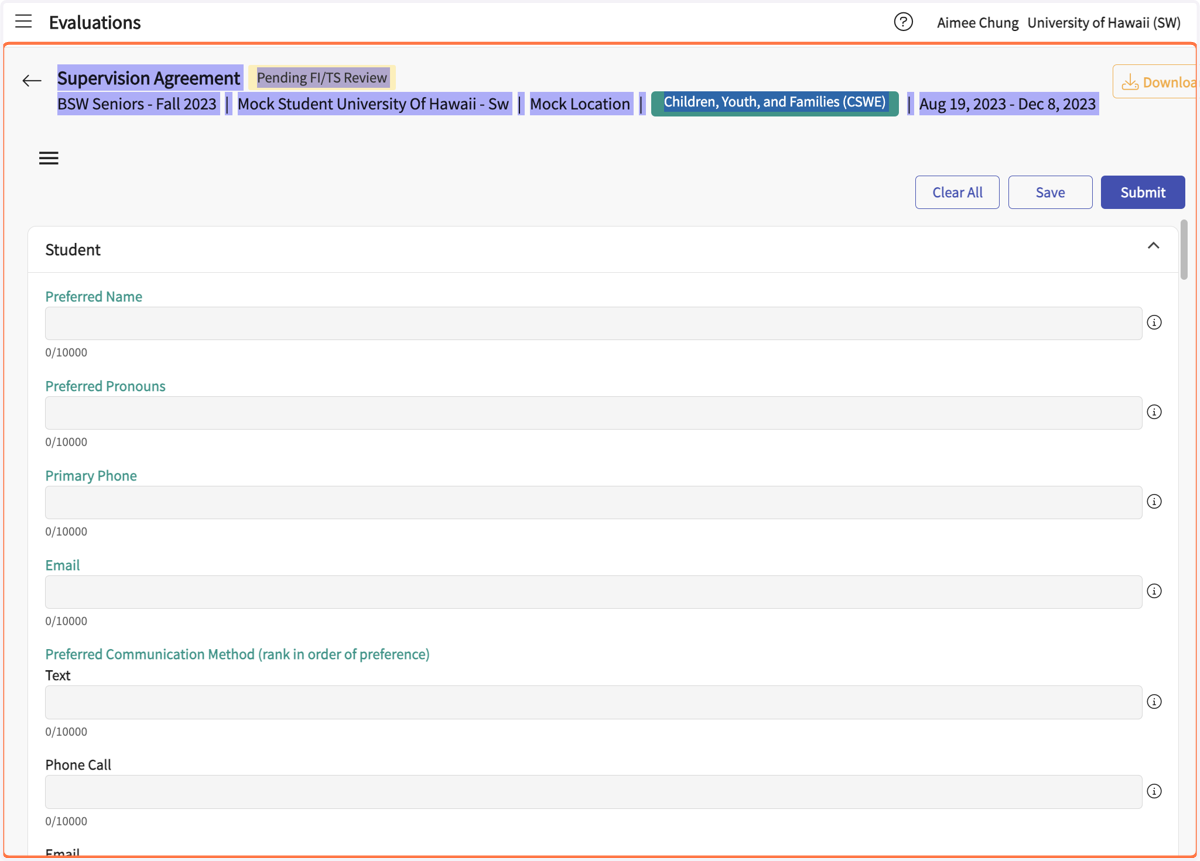Click the Clear All button
The image size is (1200, 861).
(957, 192)
